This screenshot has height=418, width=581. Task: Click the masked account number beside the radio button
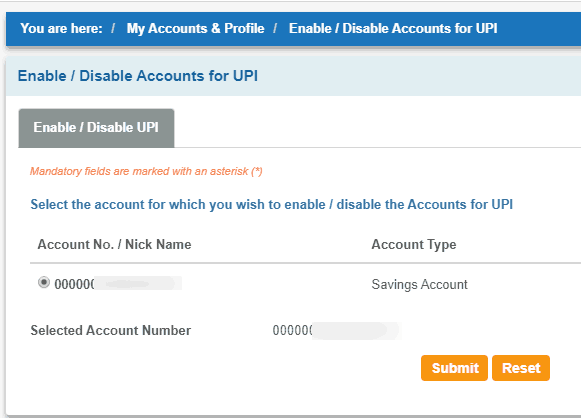[x=118, y=284]
